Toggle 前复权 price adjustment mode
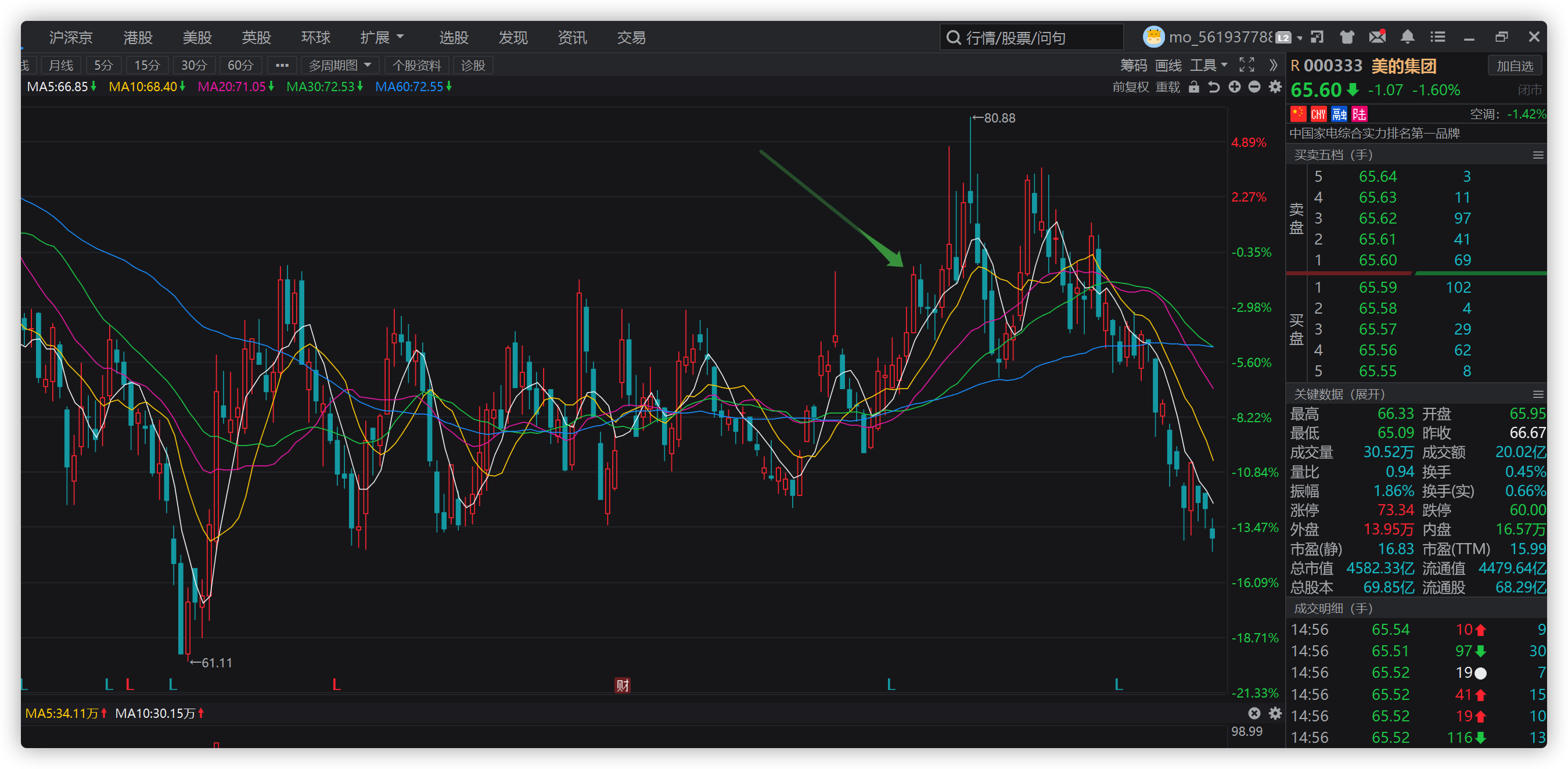Viewport: 1568px width, 769px height. (1130, 87)
